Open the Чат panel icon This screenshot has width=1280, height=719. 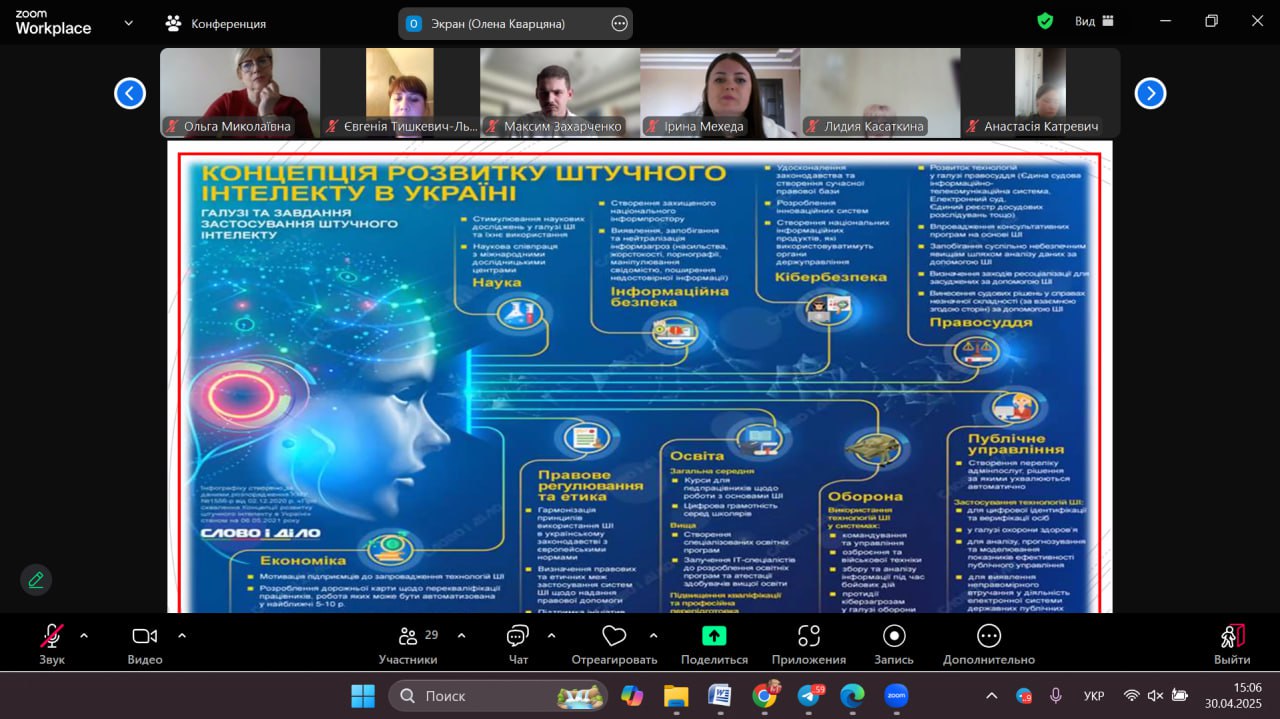pos(517,637)
